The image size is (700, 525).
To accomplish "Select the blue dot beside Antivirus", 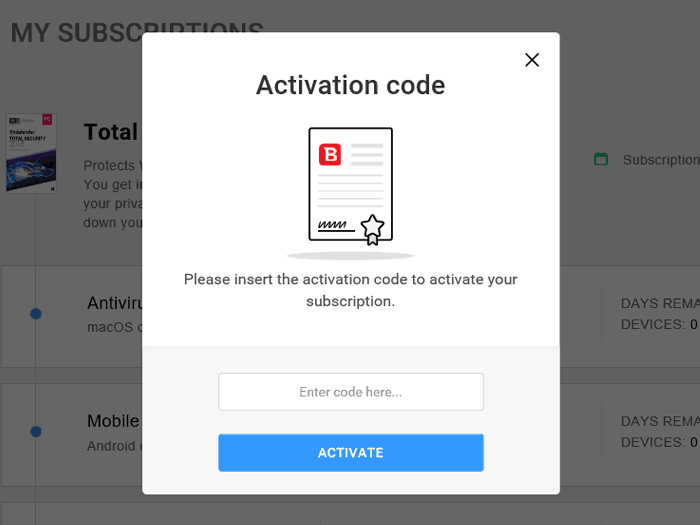I will 36,314.
